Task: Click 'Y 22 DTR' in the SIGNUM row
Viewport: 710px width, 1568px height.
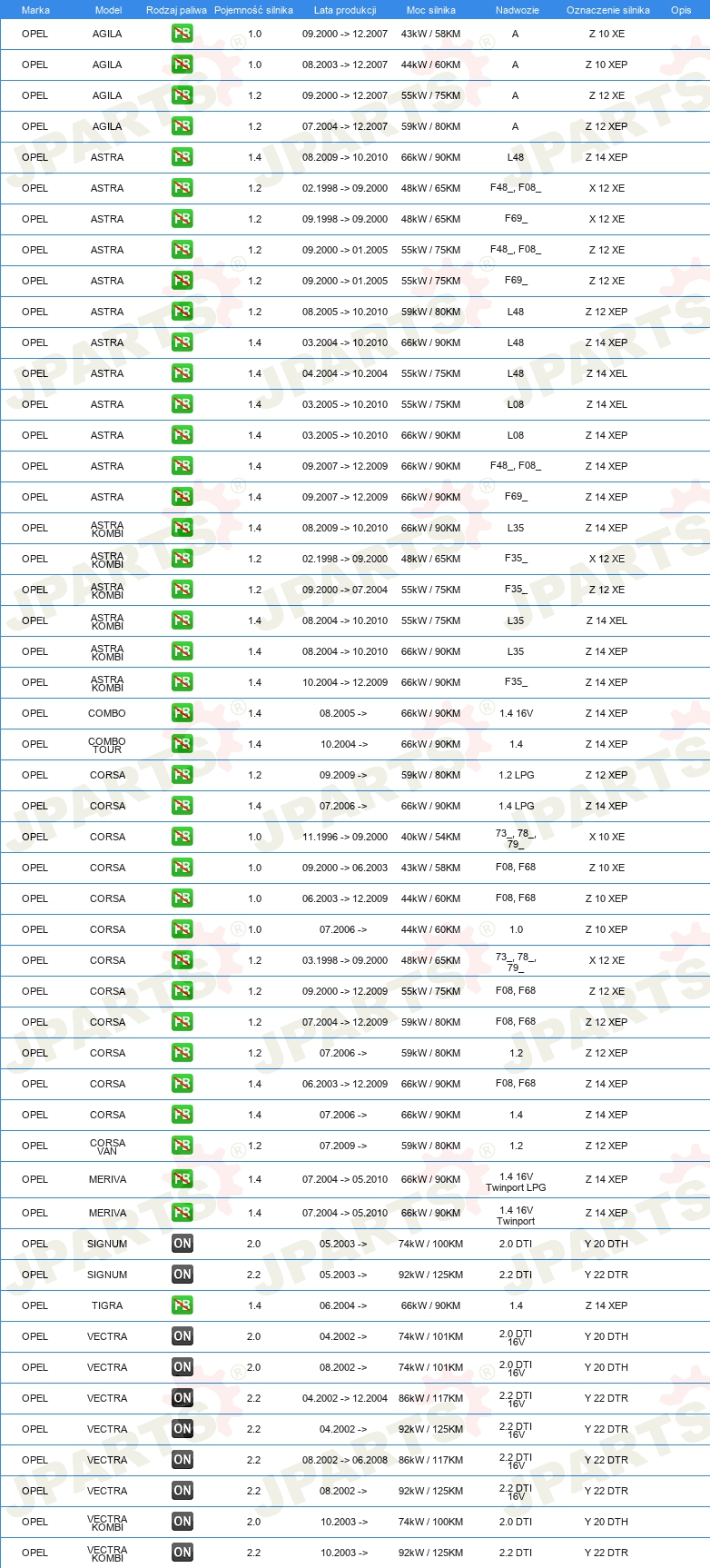Action: [x=606, y=1275]
